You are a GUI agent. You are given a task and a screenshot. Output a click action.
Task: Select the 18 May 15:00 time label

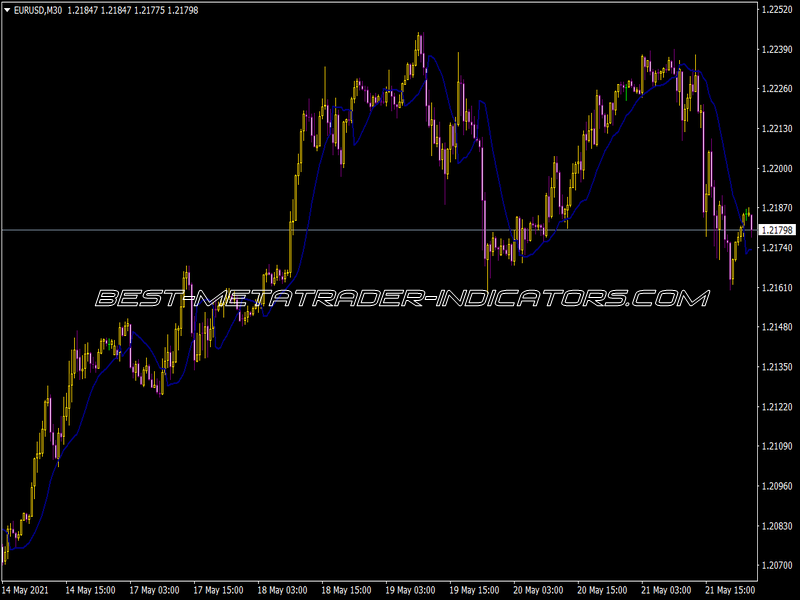tap(346, 590)
